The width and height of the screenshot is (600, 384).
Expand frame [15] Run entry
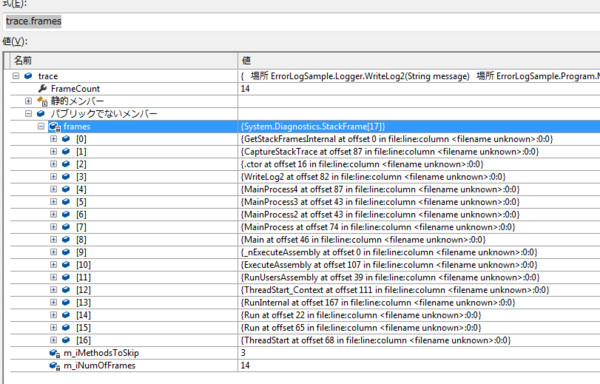tap(54, 327)
